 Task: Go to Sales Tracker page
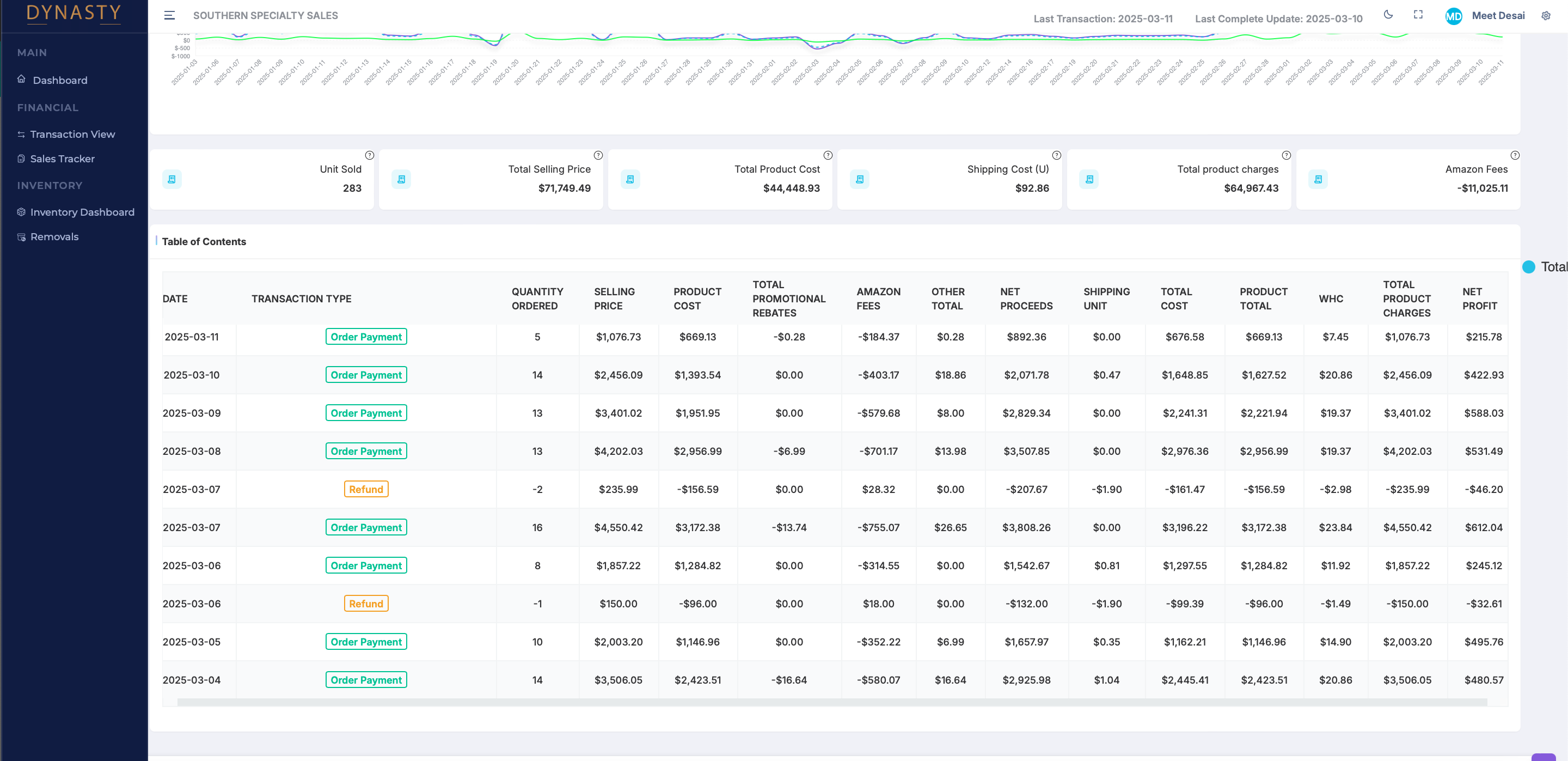click(62, 159)
